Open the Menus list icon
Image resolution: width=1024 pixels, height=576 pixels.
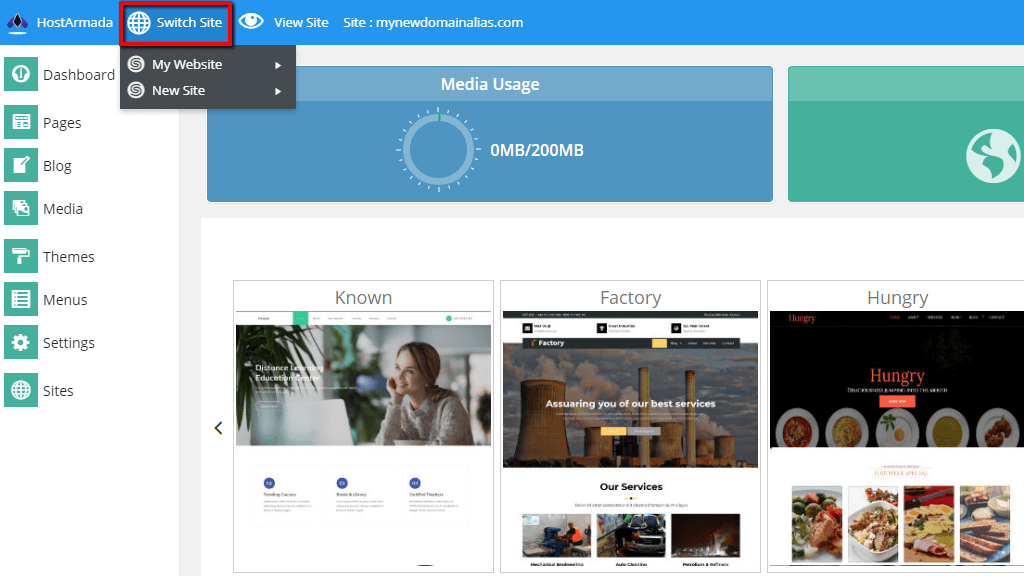click(x=21, y=299)
